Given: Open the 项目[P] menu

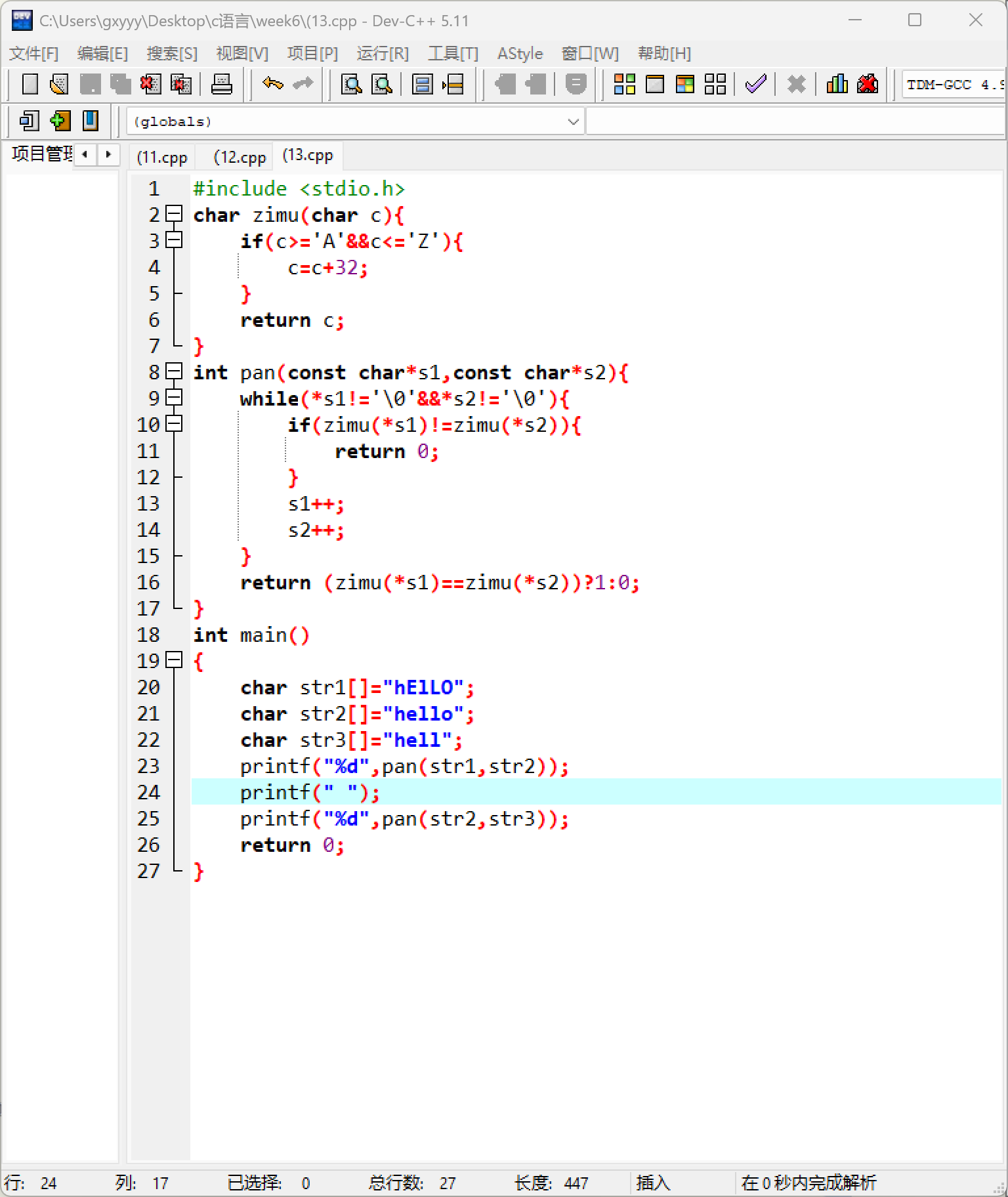Looking at the screenshot, I should 312,53.
